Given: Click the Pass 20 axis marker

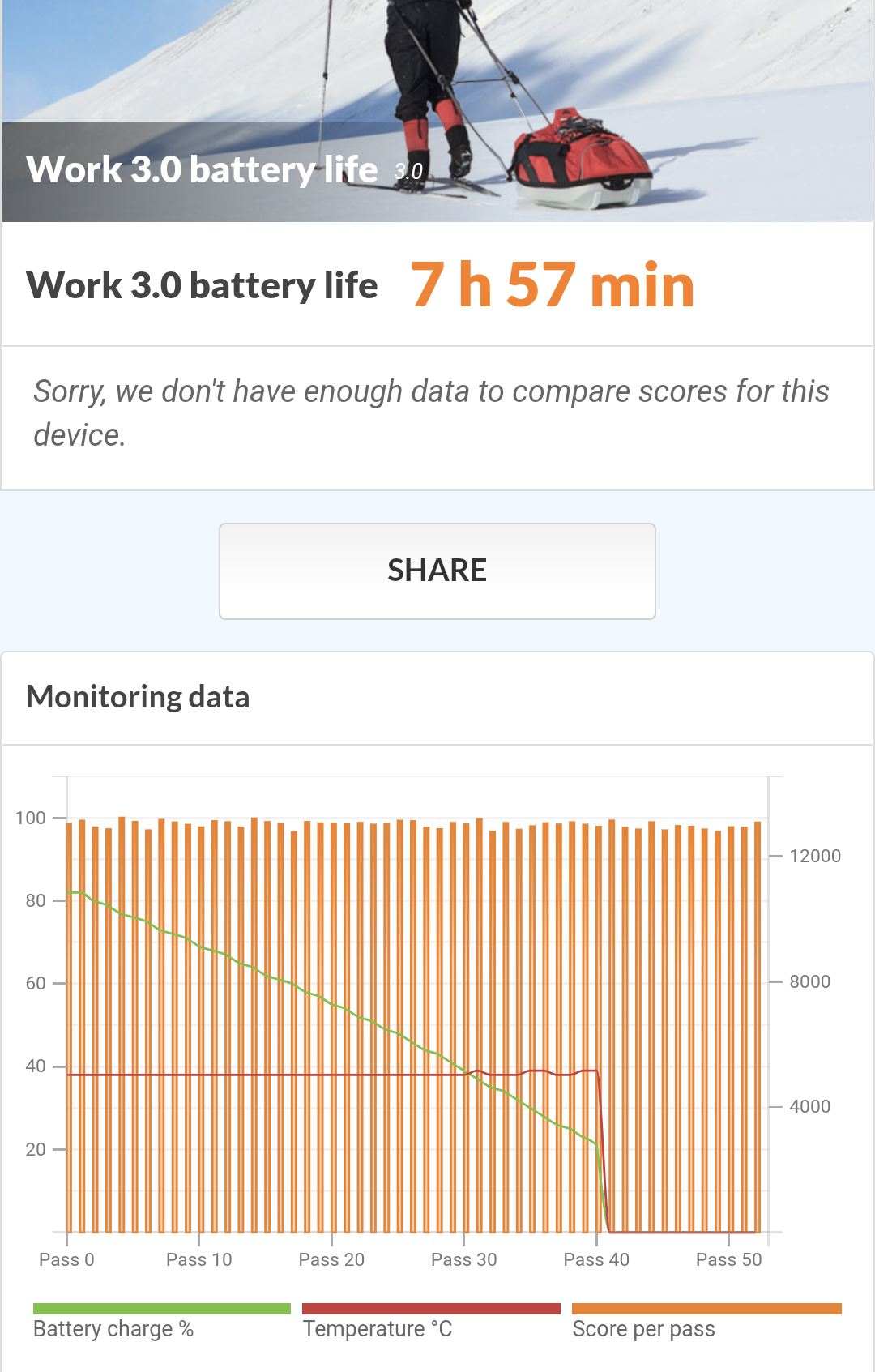Looking at the screenshot, I should point(331,1259).
